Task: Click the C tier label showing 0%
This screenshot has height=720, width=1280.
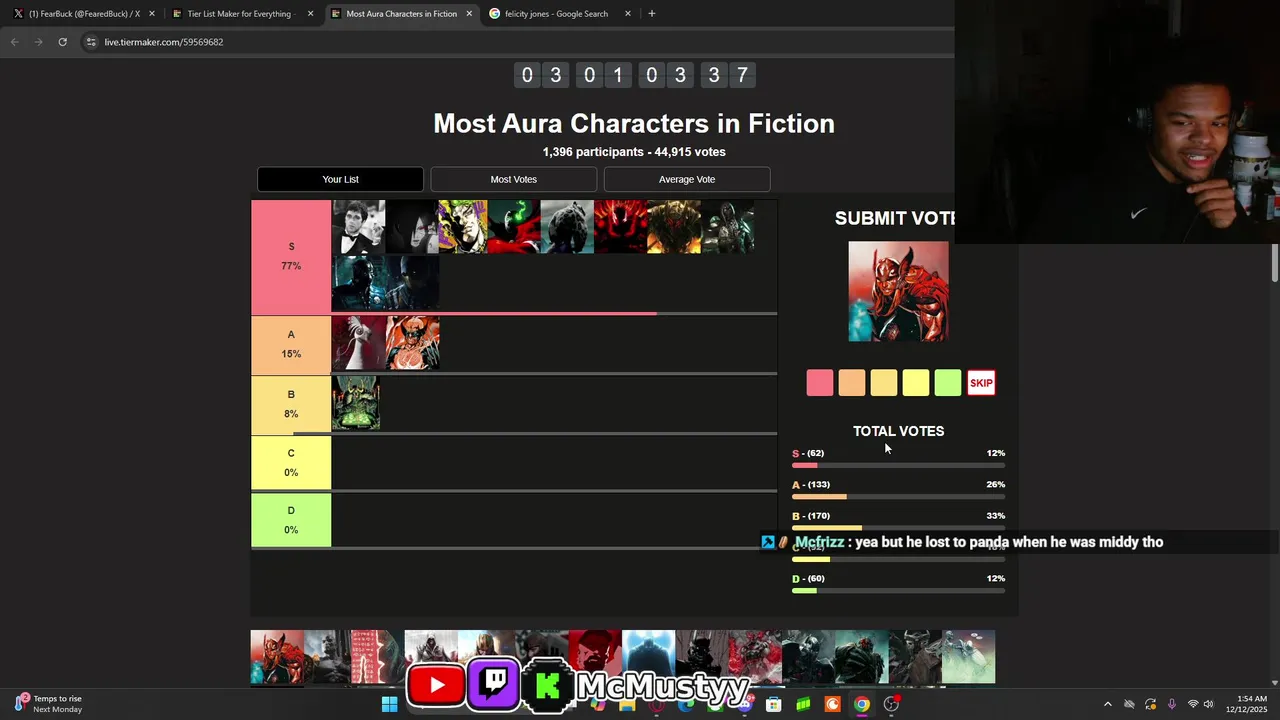Action: [291, 463]
